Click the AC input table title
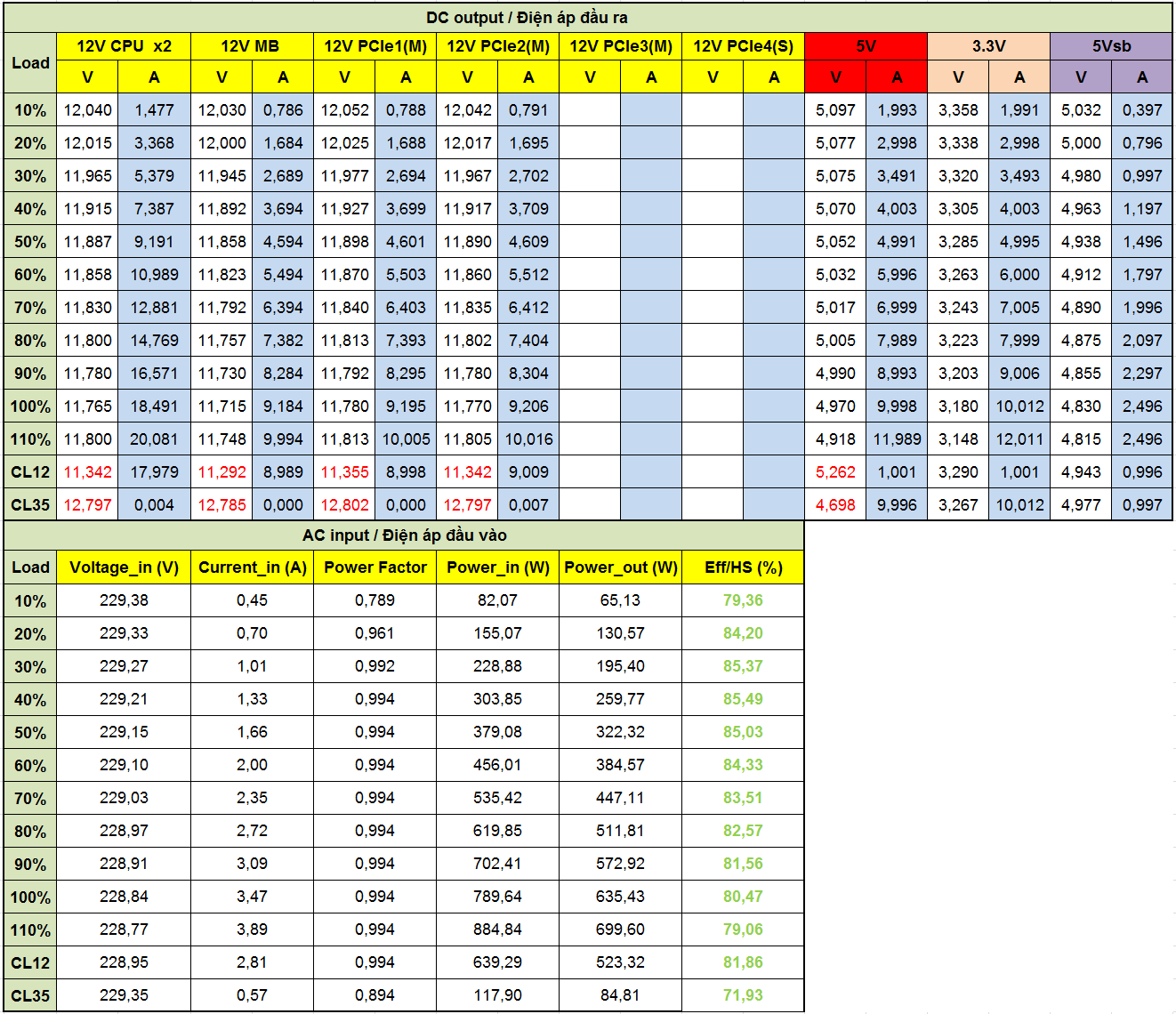1176x1014 pixels. pos(404,535)
